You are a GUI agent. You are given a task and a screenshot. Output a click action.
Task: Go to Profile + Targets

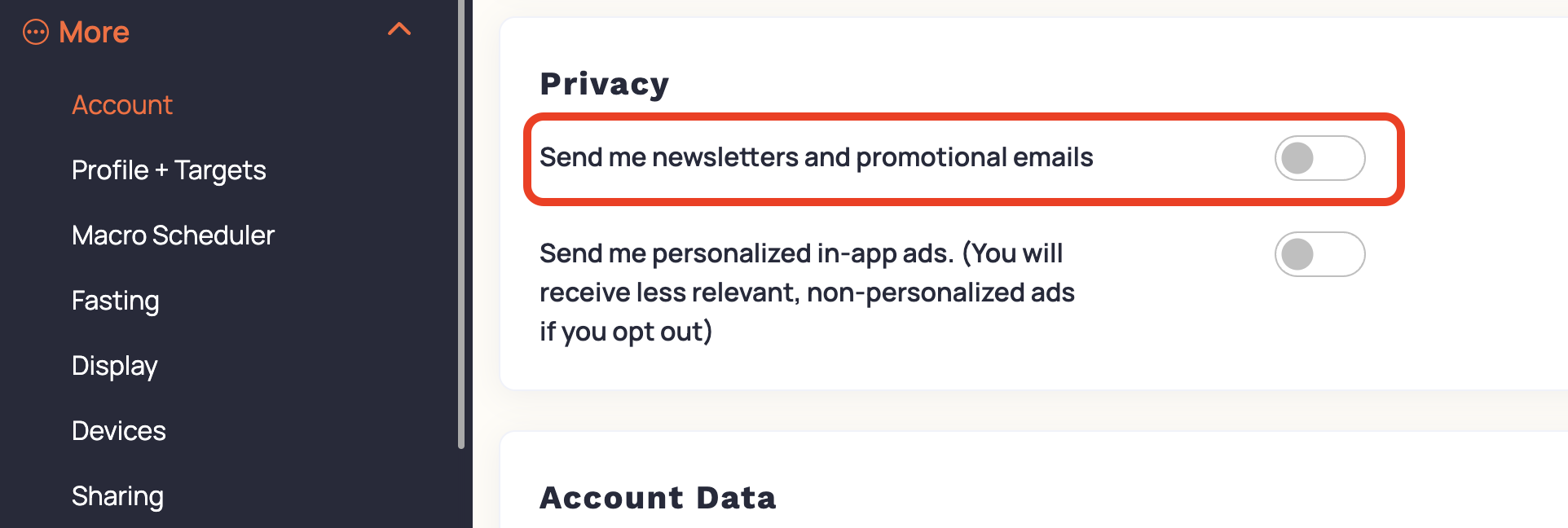pyautogui.click(x=169, y=170)
